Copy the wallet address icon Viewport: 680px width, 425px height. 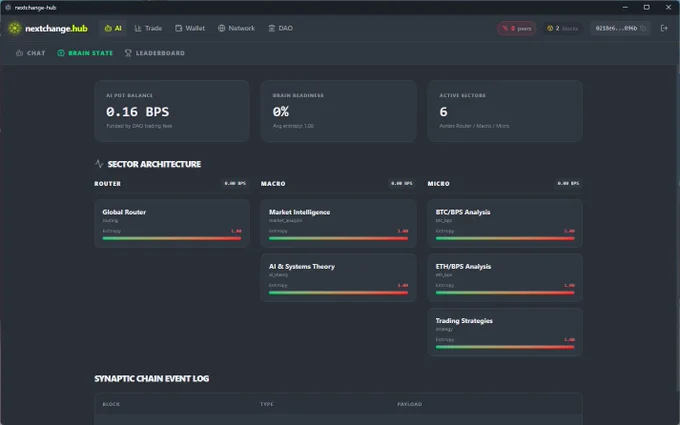pyautogui.click(x=643, y=28)
